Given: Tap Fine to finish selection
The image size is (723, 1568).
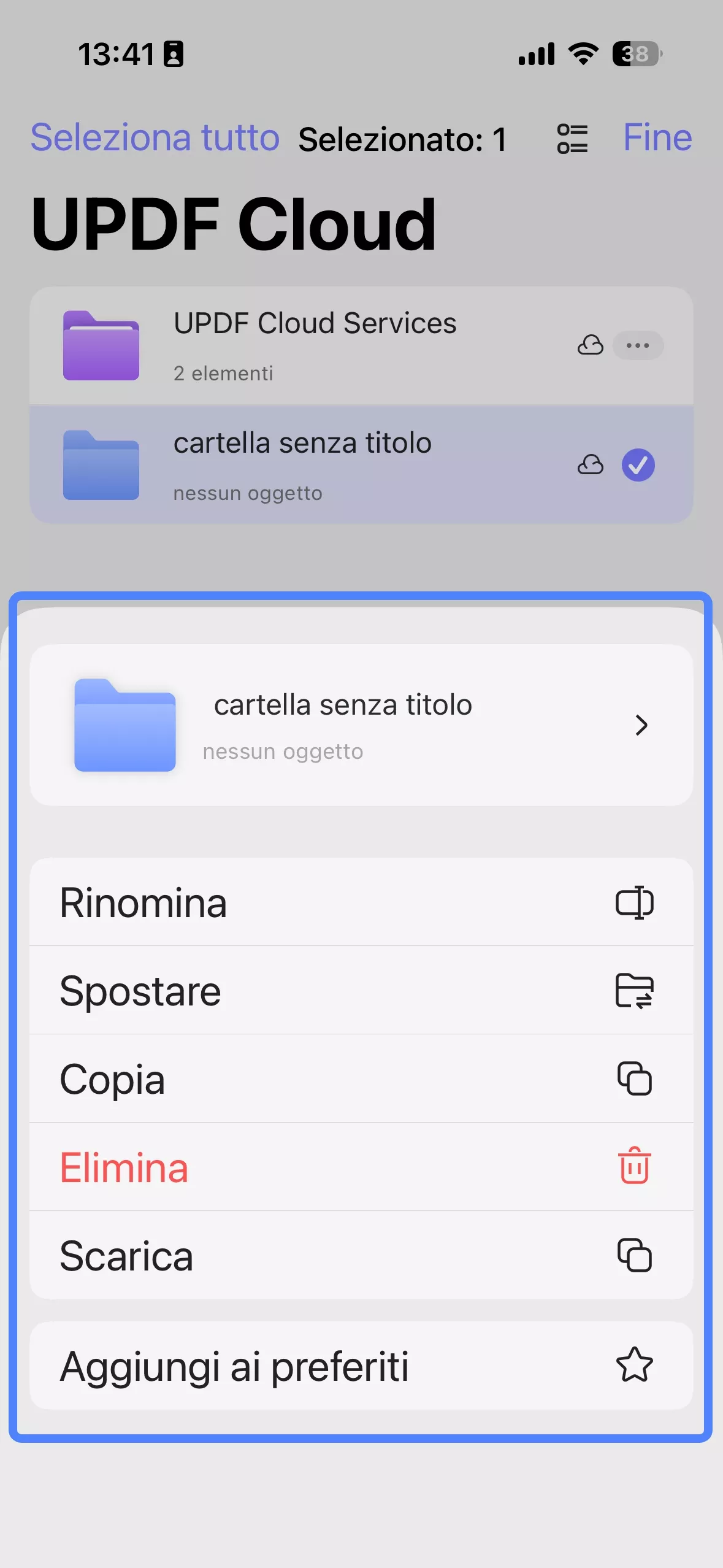Looking at the screenshot, I should tap(657, 137).
